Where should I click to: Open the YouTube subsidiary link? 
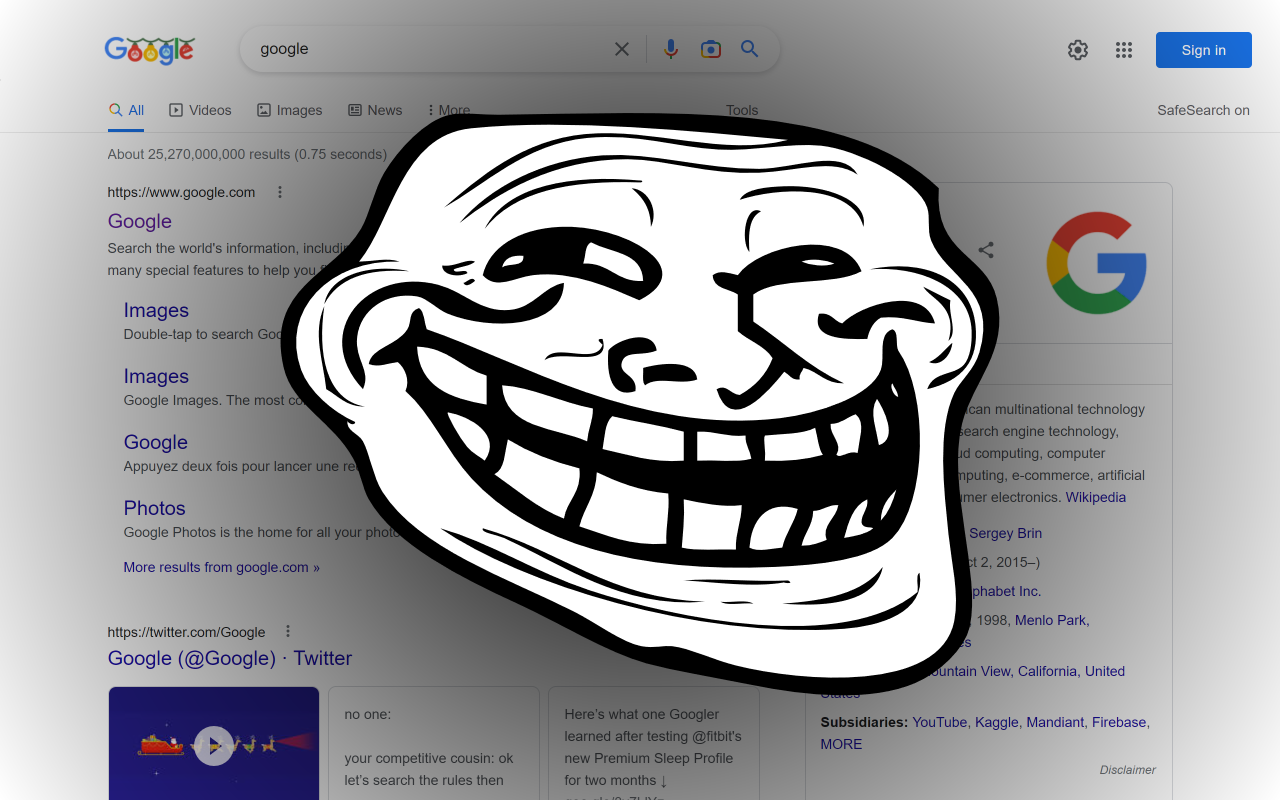(939, 722)
